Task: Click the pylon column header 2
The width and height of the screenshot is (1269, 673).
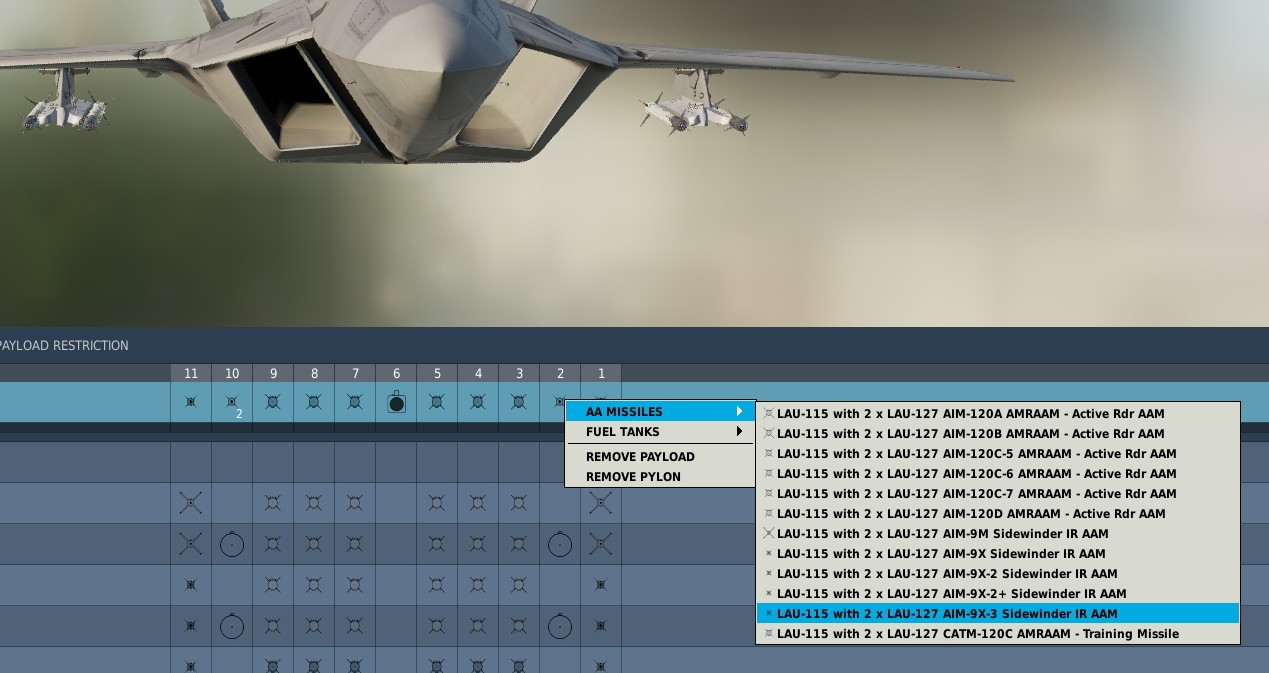Action: 560,374
